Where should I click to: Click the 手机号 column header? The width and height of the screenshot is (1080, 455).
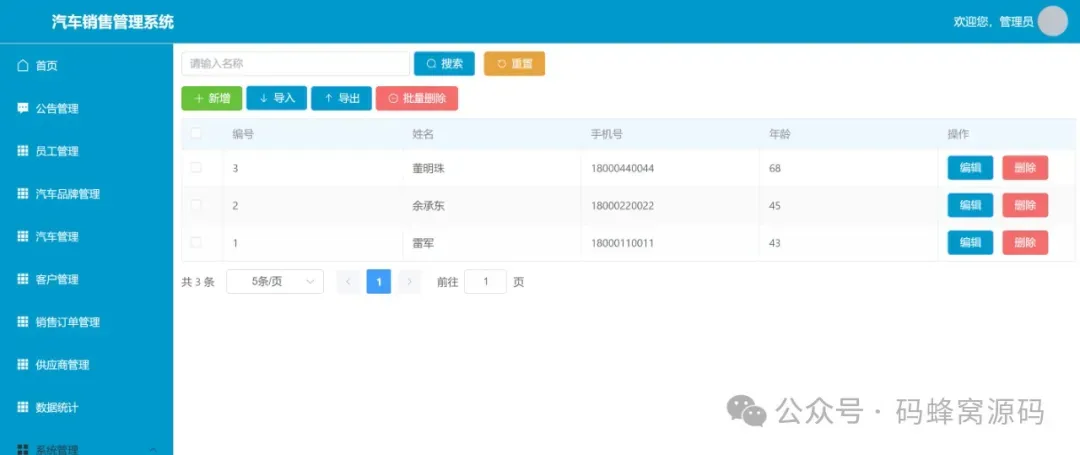coord(607,134)
